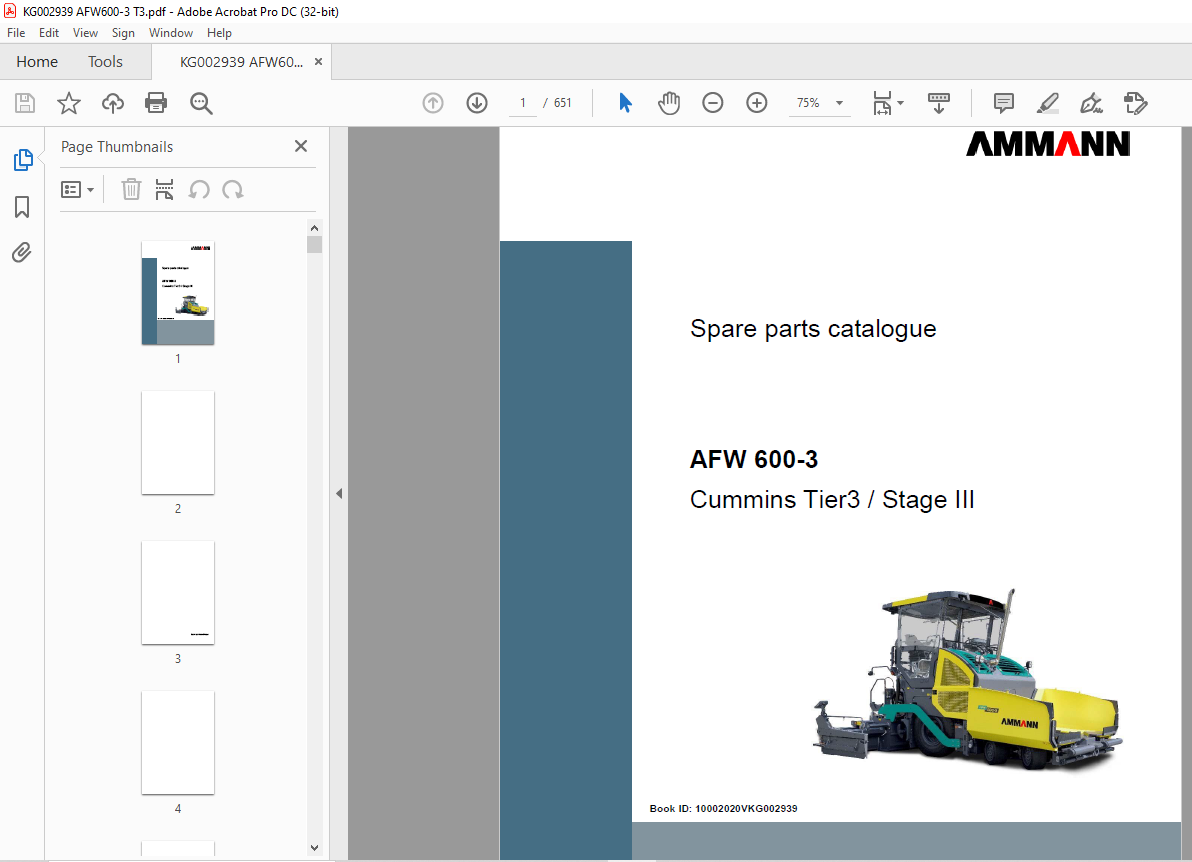
Task: Click thumbnail panel scroll down arrow
Action: [x=315, y=848]
